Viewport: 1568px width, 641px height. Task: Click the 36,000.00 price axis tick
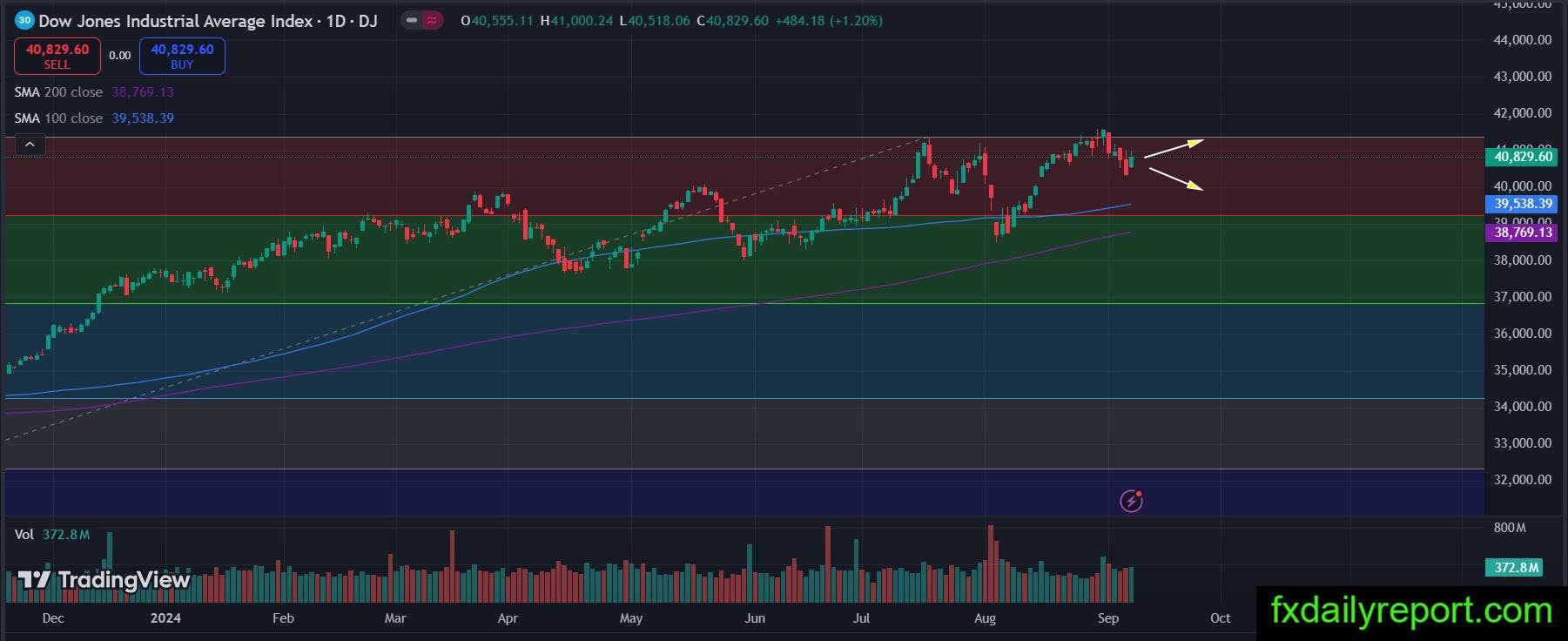tap(1523, 334)
